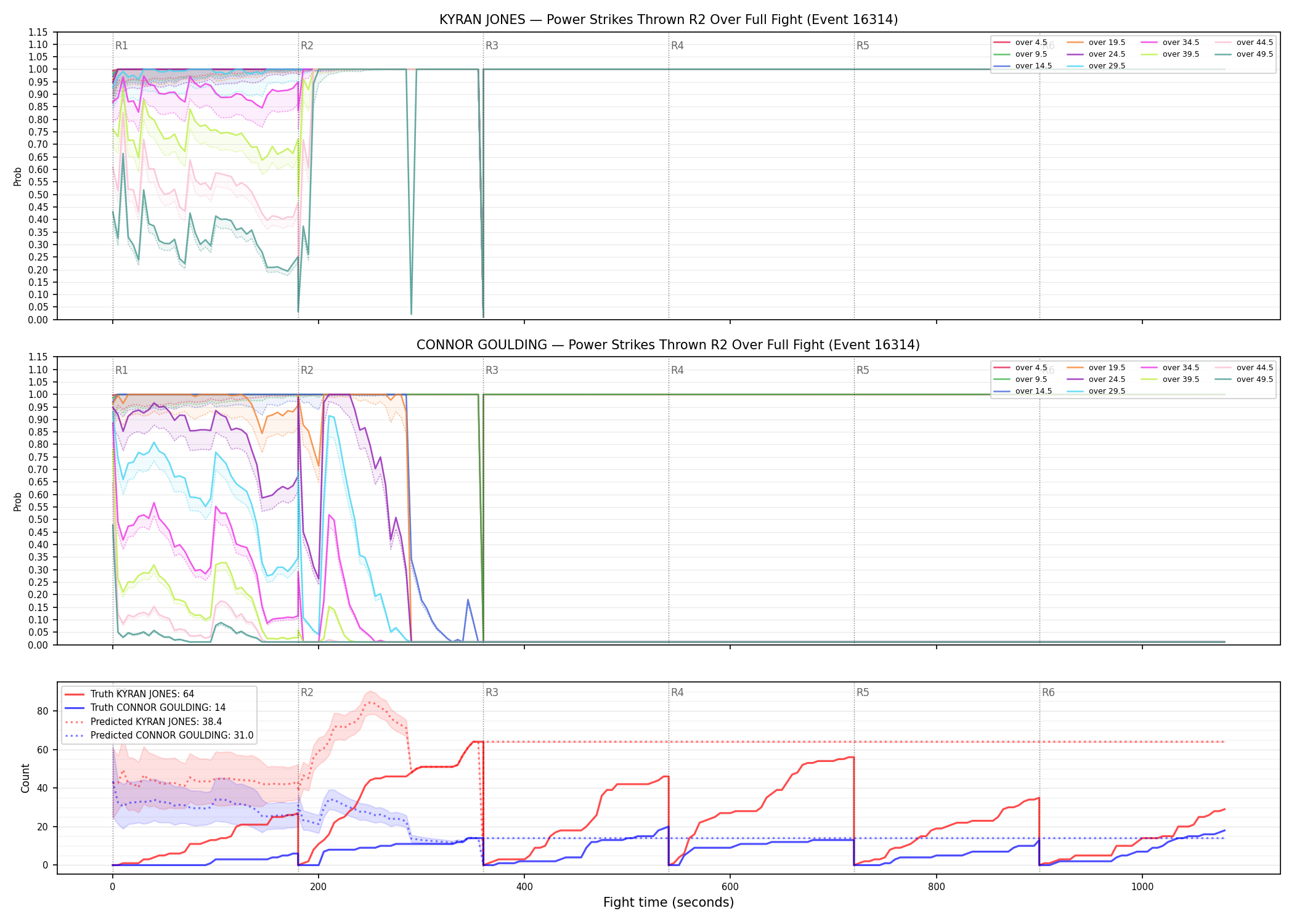Screen dimensions: 1294x924
Task: Click the 'Fight time (seconds)' axis label
Action: (x=669, y=902)
